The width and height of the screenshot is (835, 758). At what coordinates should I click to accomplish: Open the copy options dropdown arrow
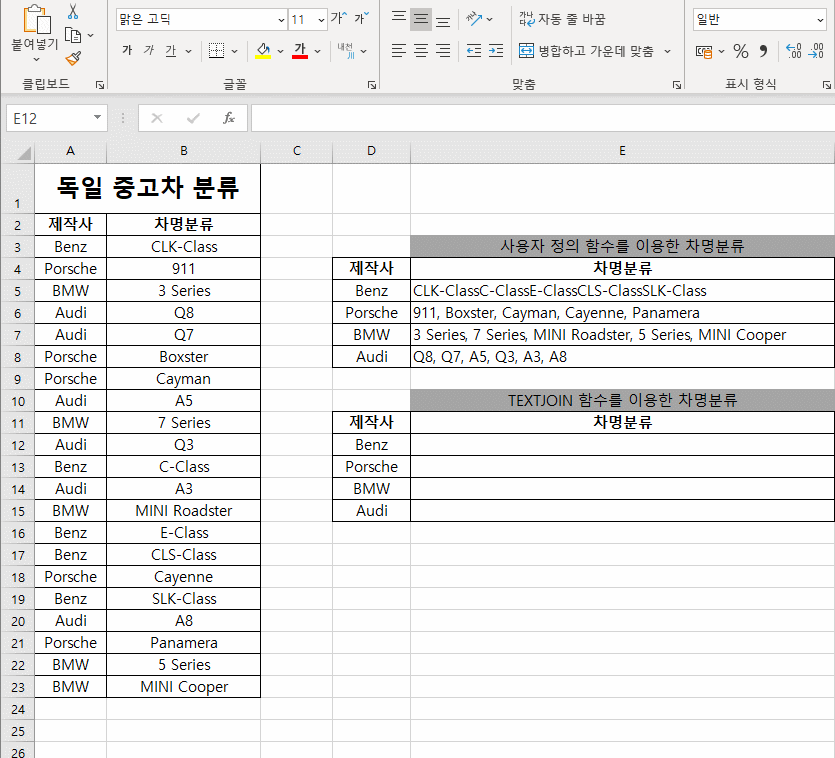click(91, 35)
